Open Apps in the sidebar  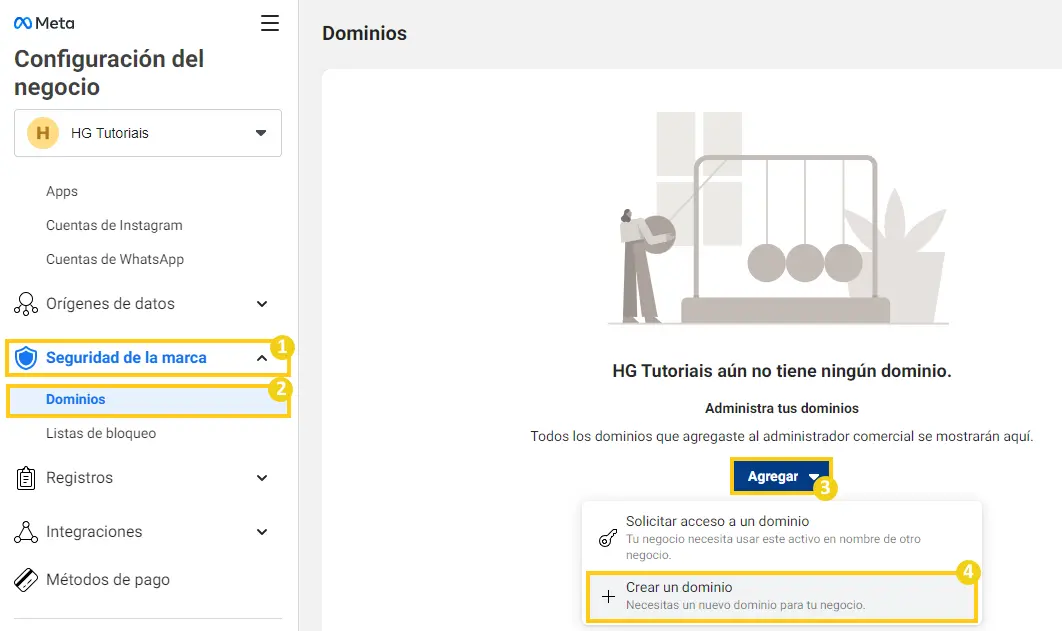point(62,192)
